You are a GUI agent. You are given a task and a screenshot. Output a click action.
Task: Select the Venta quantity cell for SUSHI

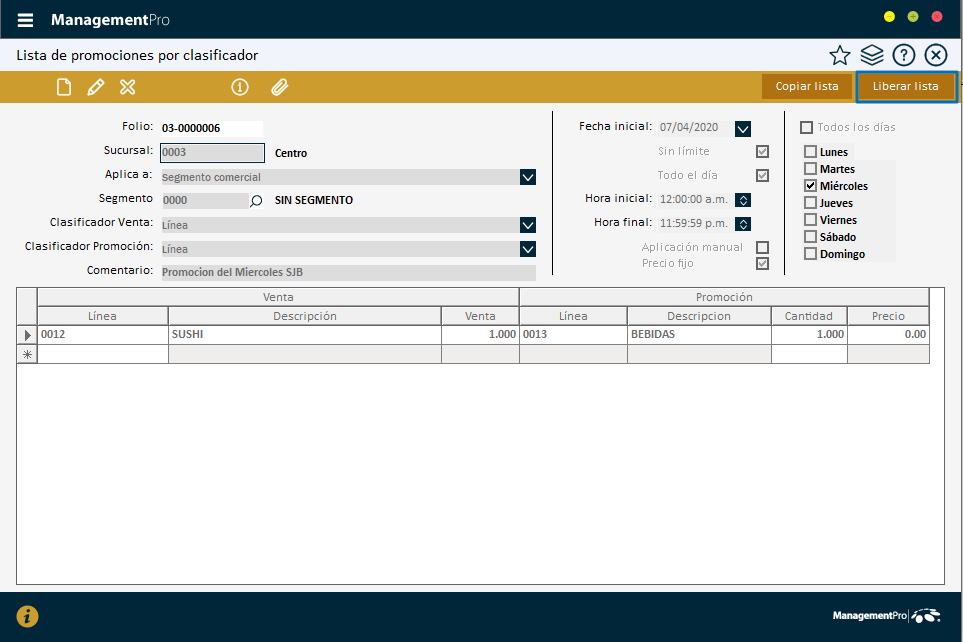point(480,335)
